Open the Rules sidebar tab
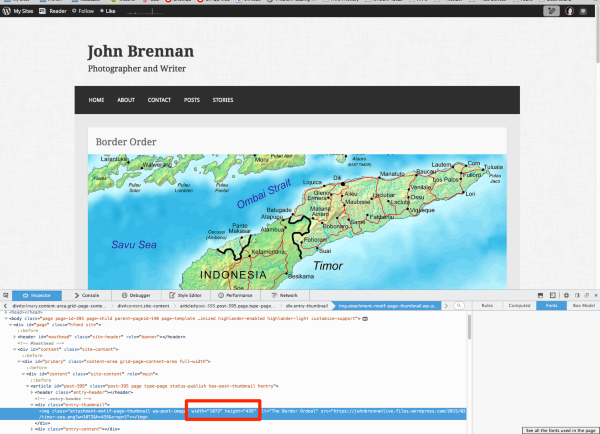 (x=487, y=305)
